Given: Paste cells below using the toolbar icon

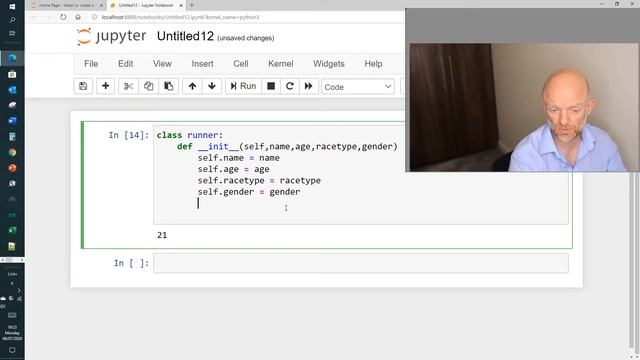Looking at the screenshot, I should pos(168,86).
